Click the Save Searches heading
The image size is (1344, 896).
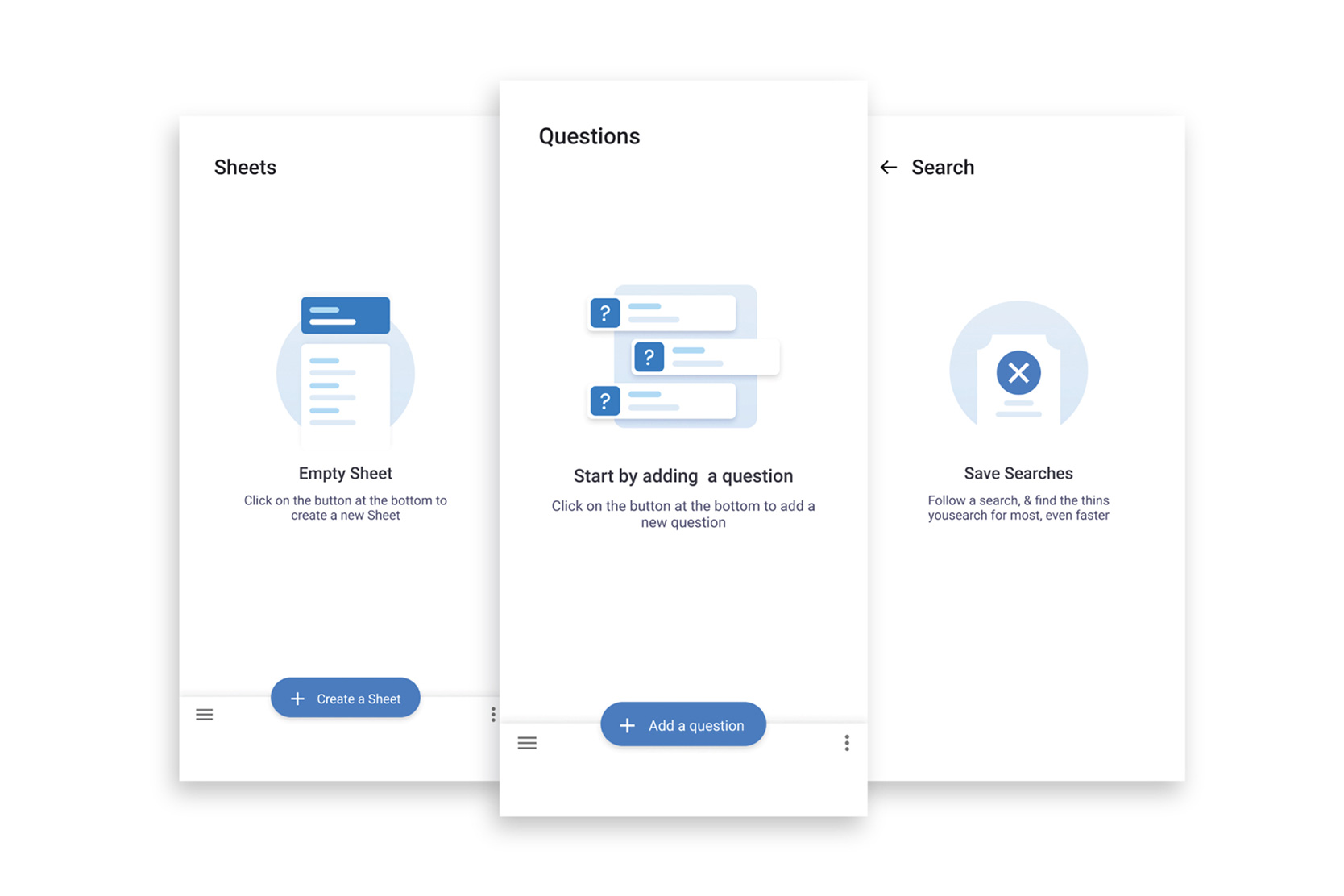pyautogui.click(x=1018, y=474)
